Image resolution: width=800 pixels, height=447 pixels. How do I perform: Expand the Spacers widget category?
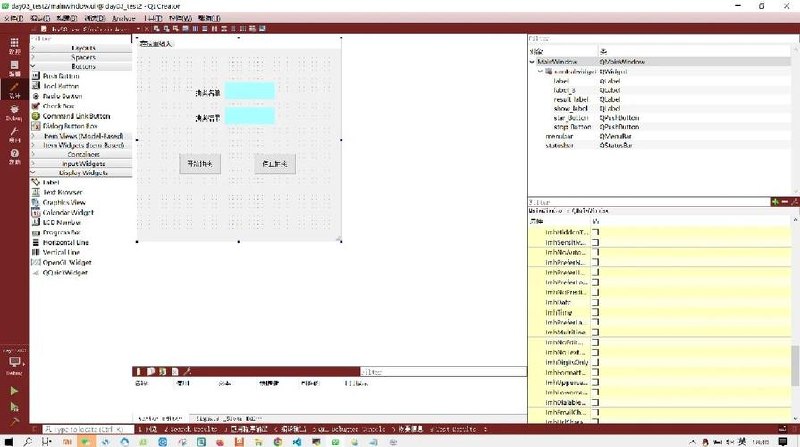[82, 57]
